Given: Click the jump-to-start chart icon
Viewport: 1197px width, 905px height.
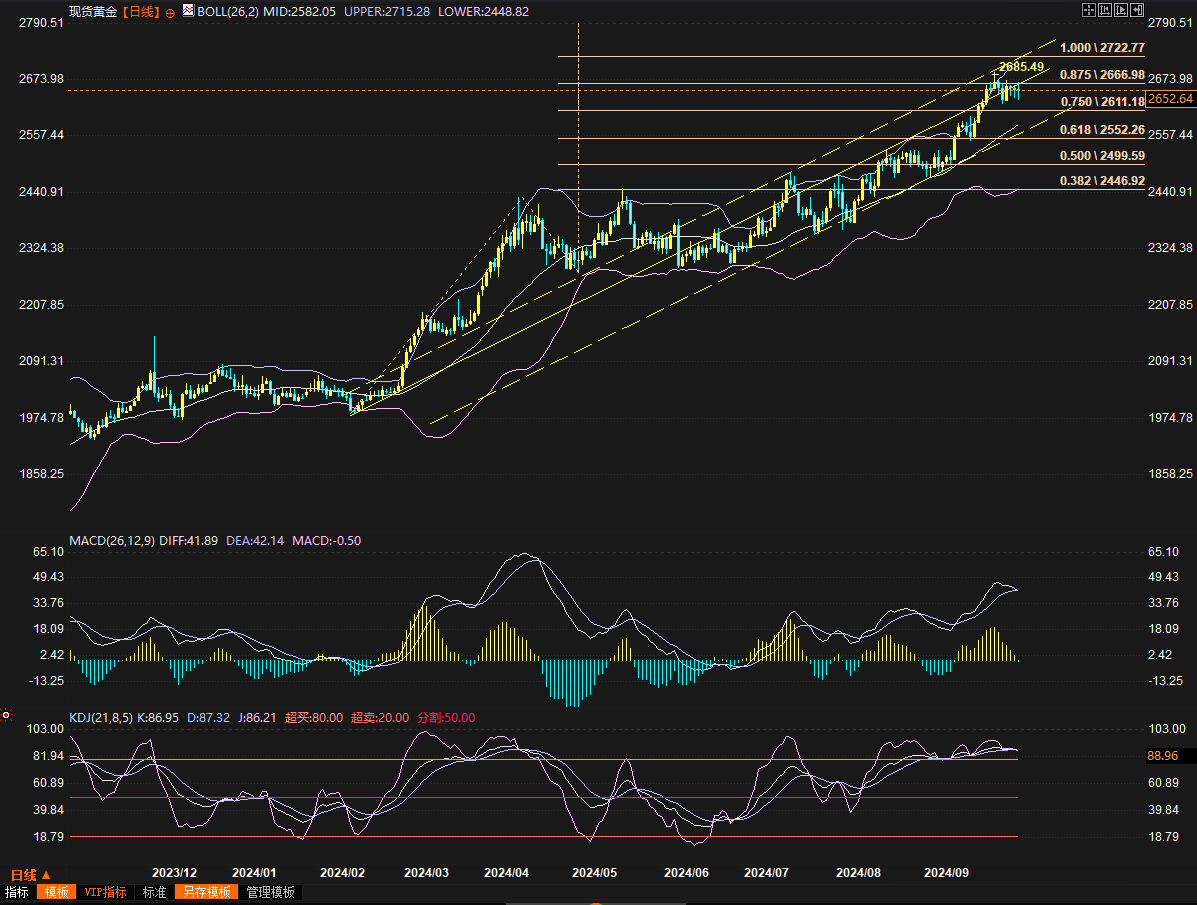Looking at the screenshot, I should (1104, 9).
